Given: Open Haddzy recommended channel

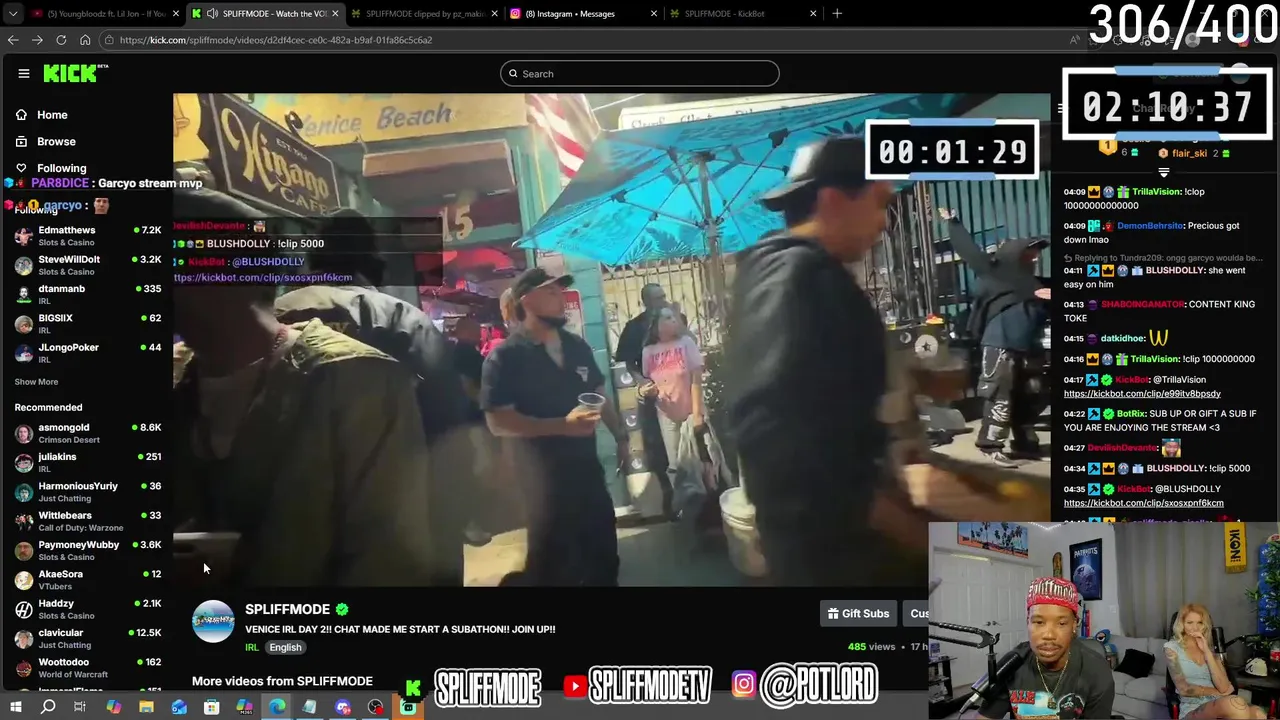Looking at the screenshot, I should tap(88, 609).
